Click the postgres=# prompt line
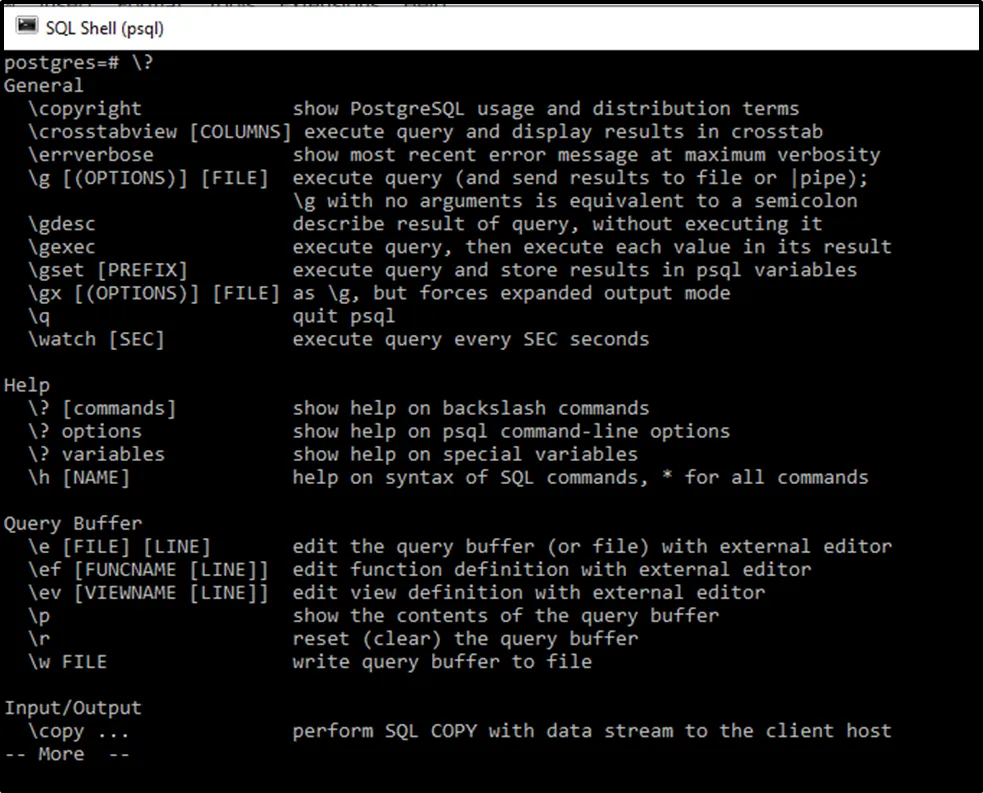 click(79, 63)
